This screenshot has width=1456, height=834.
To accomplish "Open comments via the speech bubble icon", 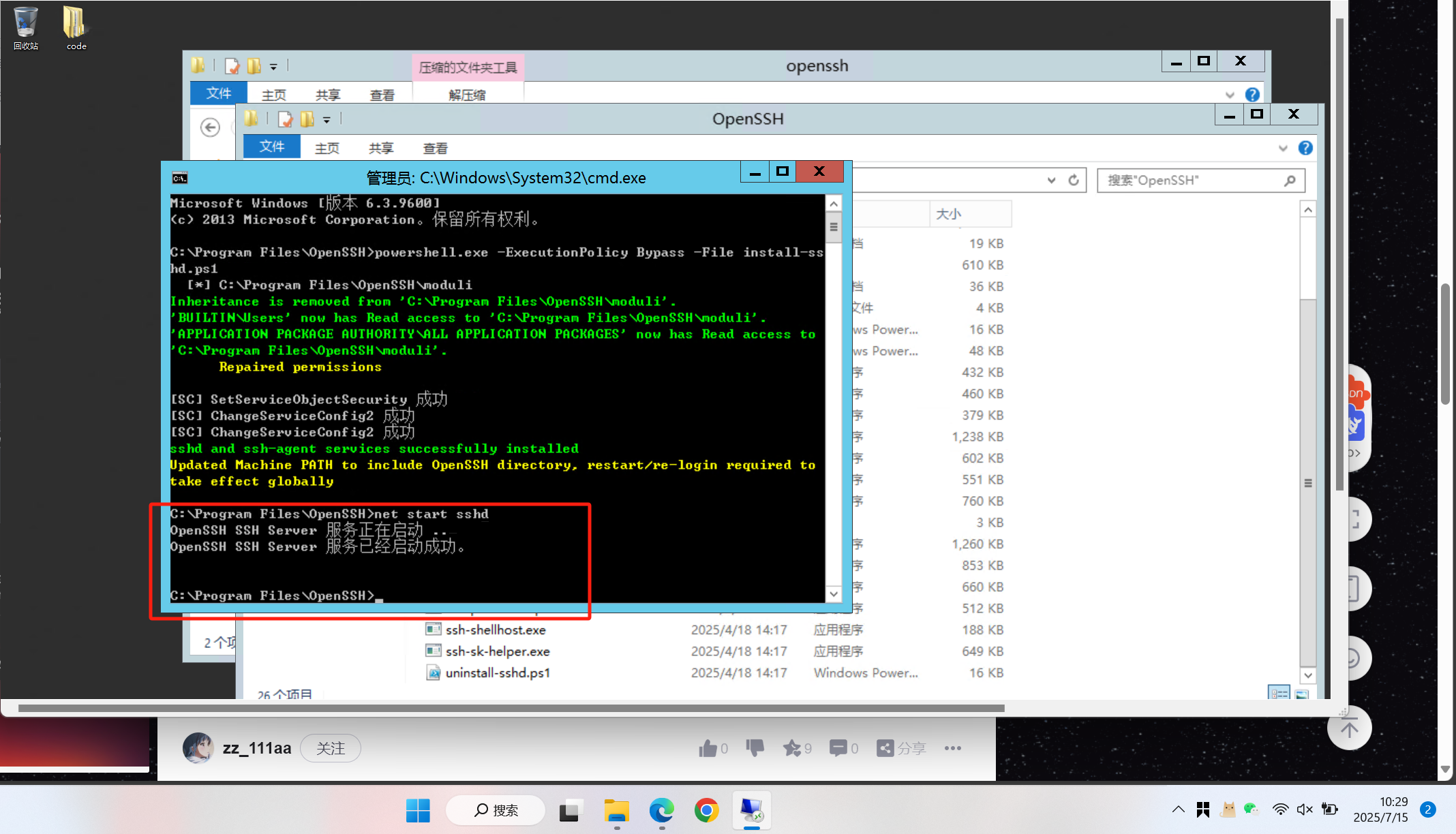I will pos(838,747).
